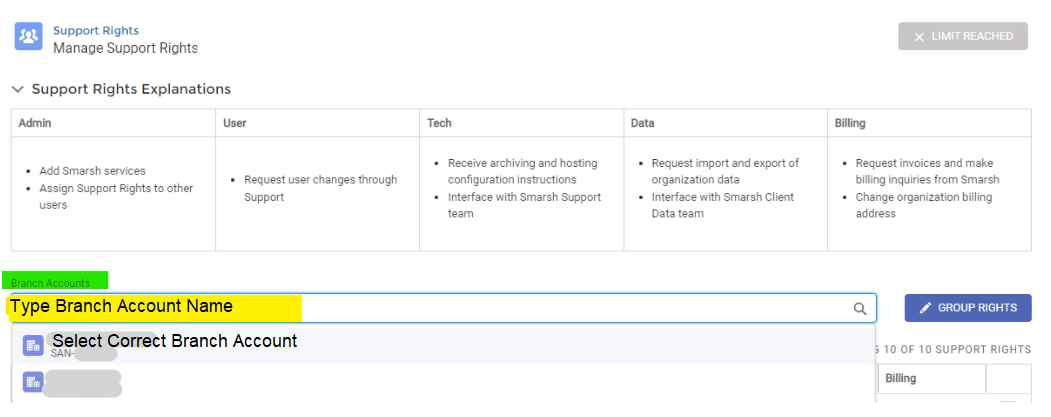Click the pencil icon on Group Rights
This screenshot has width=1051, height=417.
click(925, 308)
